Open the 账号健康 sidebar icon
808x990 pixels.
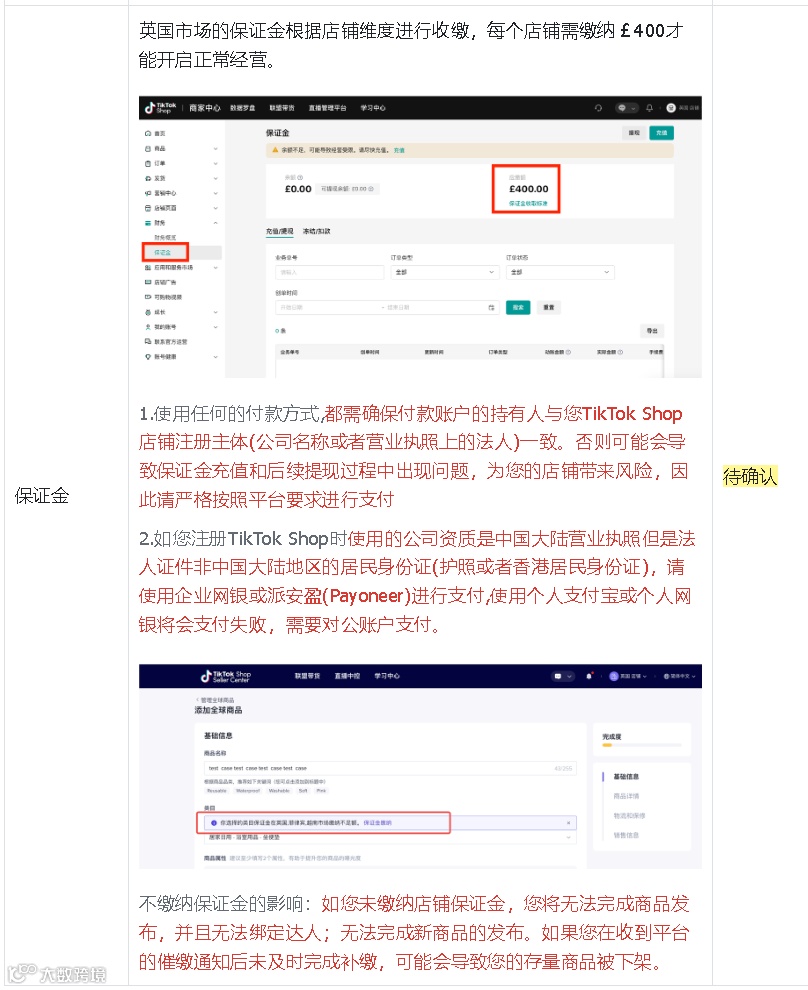tap(148, 357)
